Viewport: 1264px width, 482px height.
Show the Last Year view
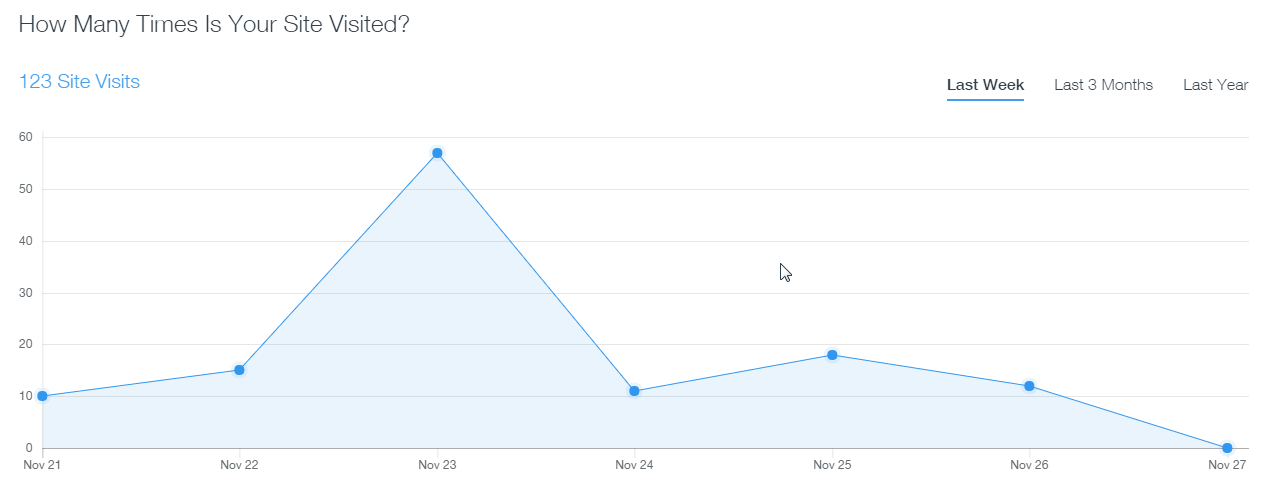(x=1215, y=85)
